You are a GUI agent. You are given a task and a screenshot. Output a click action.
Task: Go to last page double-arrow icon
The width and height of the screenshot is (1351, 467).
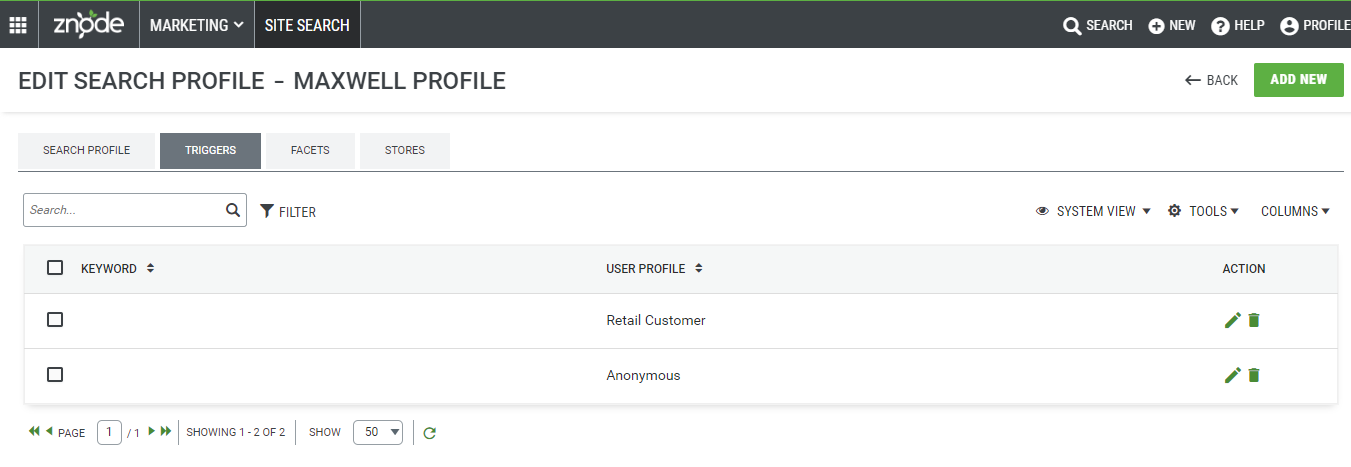point(166,431)
